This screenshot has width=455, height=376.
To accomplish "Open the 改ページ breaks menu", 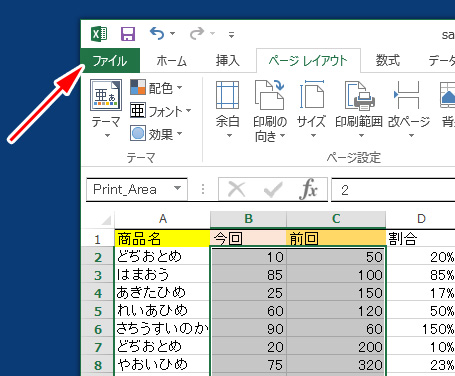I will coord(409,110).
